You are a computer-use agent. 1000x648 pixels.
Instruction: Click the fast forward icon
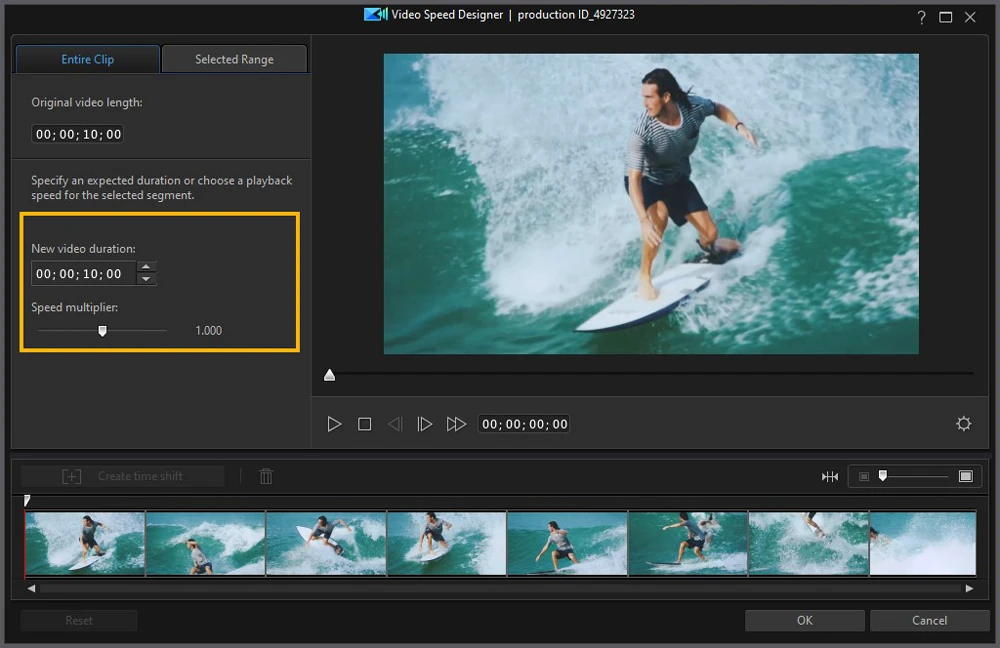pyautogui.click(x=456, y=424)
